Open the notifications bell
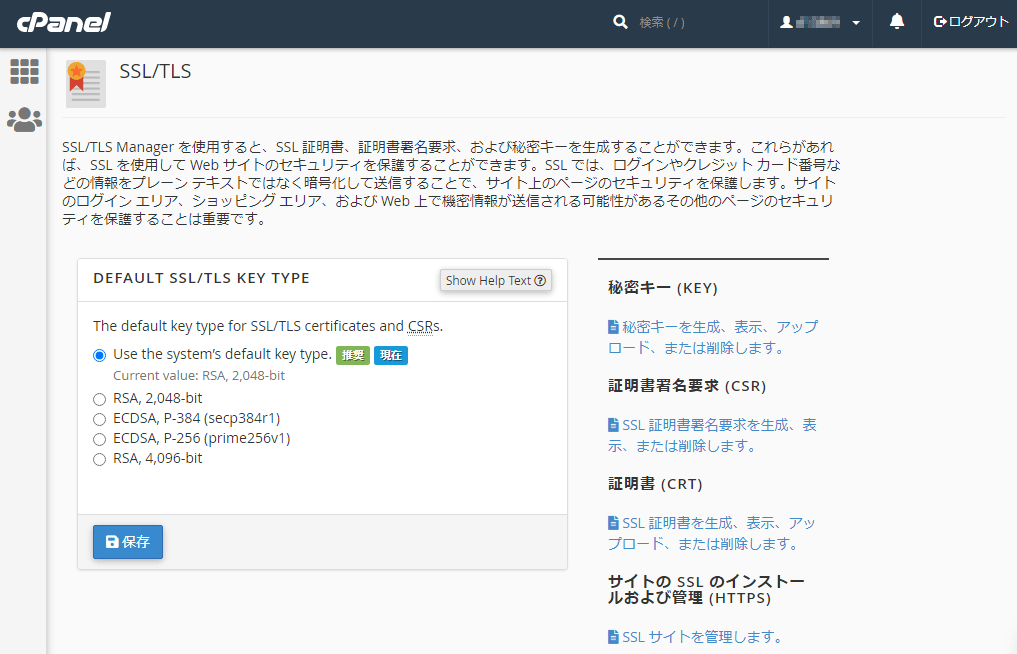The width and height of the screenshot is (1017, 654). point(897,21)
